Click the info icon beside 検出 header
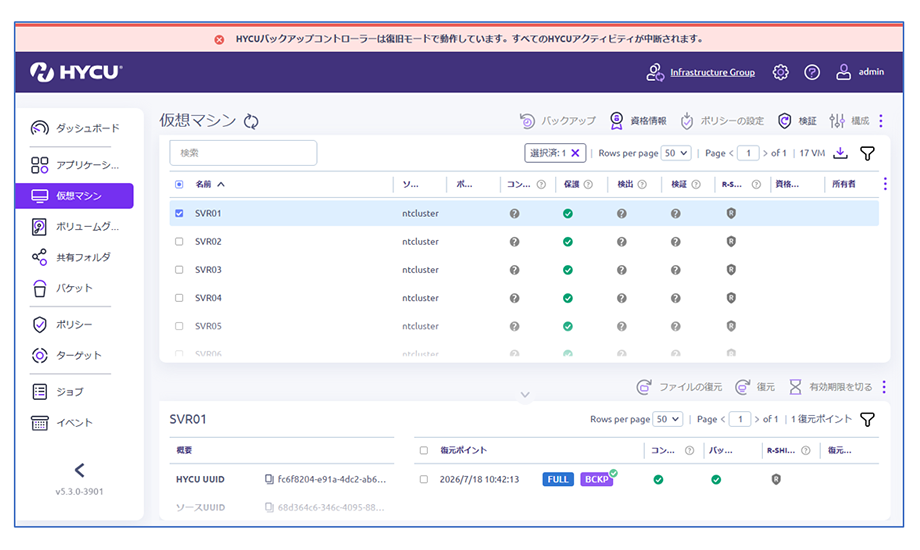 (642, 184)
